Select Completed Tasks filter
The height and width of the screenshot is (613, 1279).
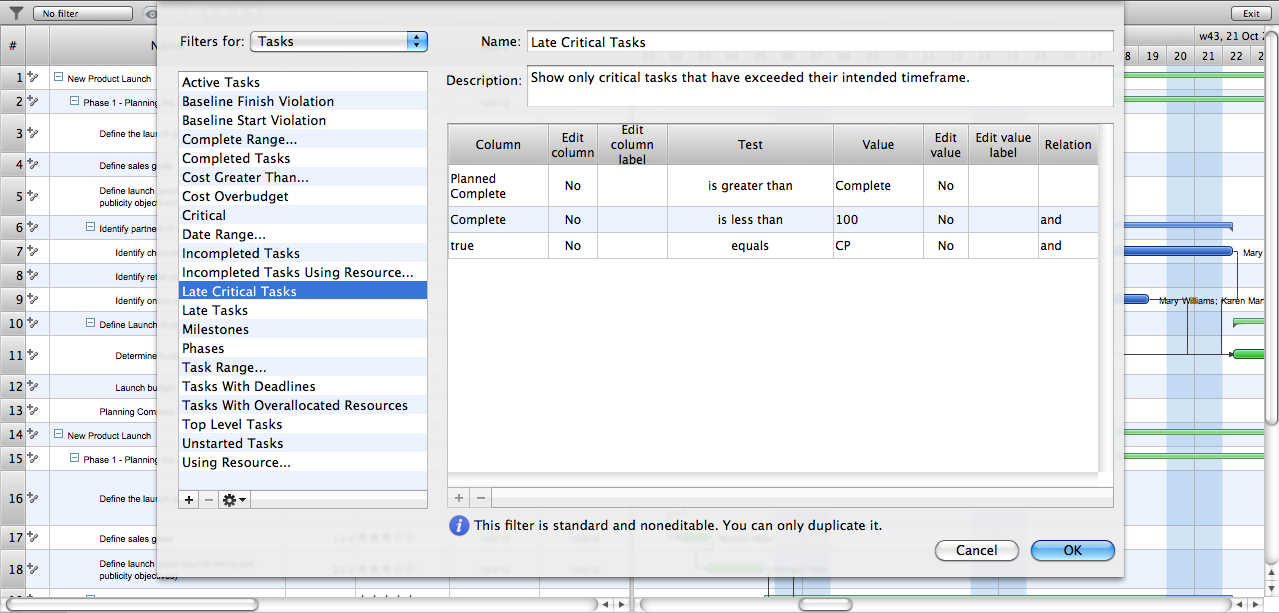[303, 158]
